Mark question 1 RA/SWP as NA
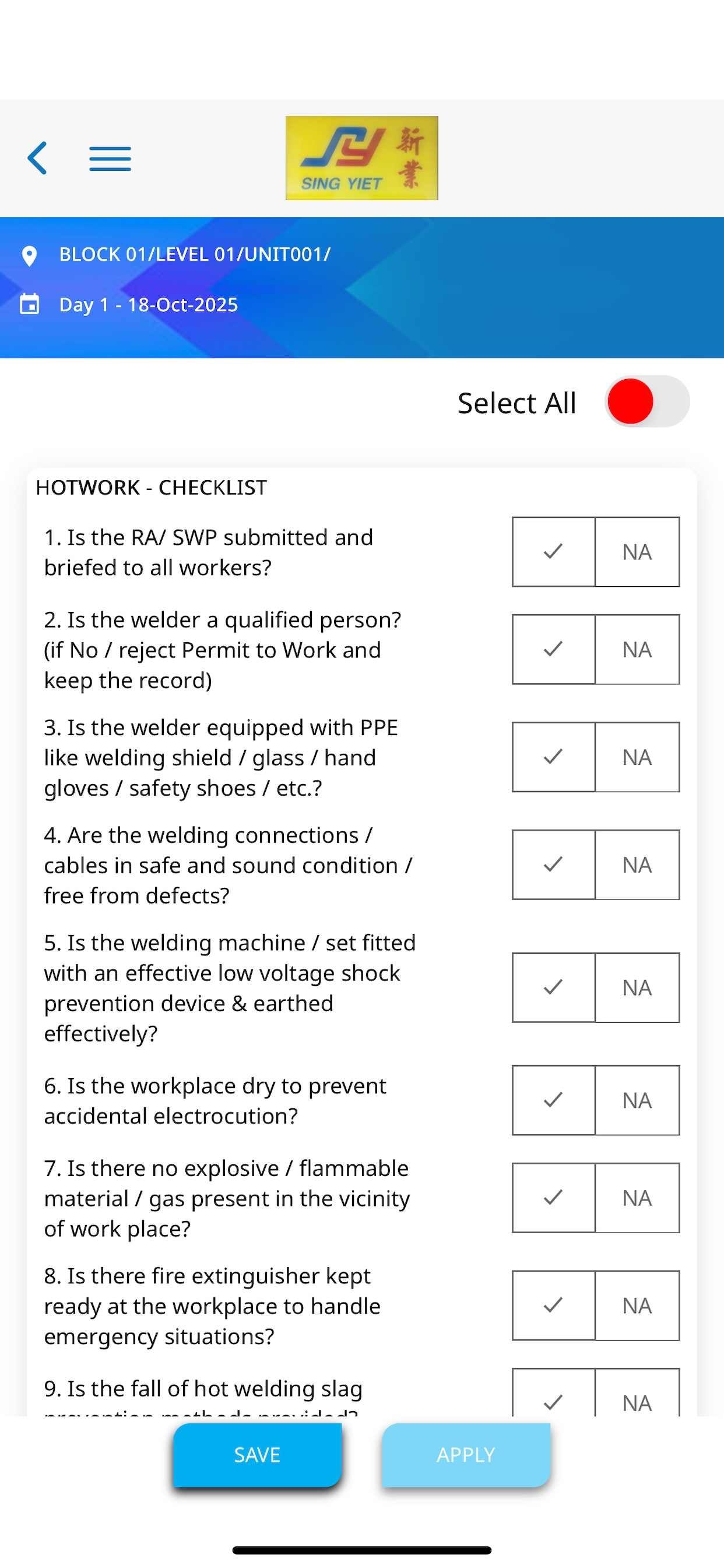Image resolution: width=724 pixels, height=1568 pixels. coord(637,552)
